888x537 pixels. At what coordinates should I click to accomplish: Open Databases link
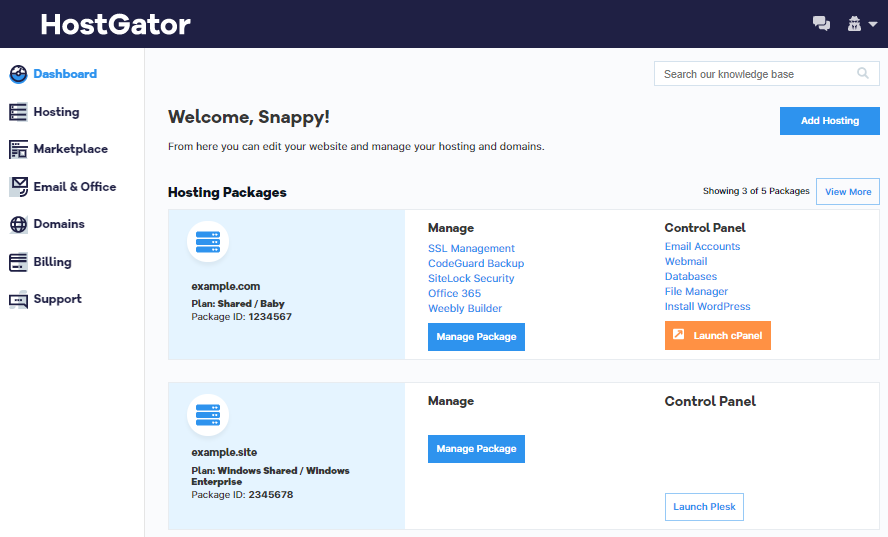pyautogui.click(x=691, y=276)
